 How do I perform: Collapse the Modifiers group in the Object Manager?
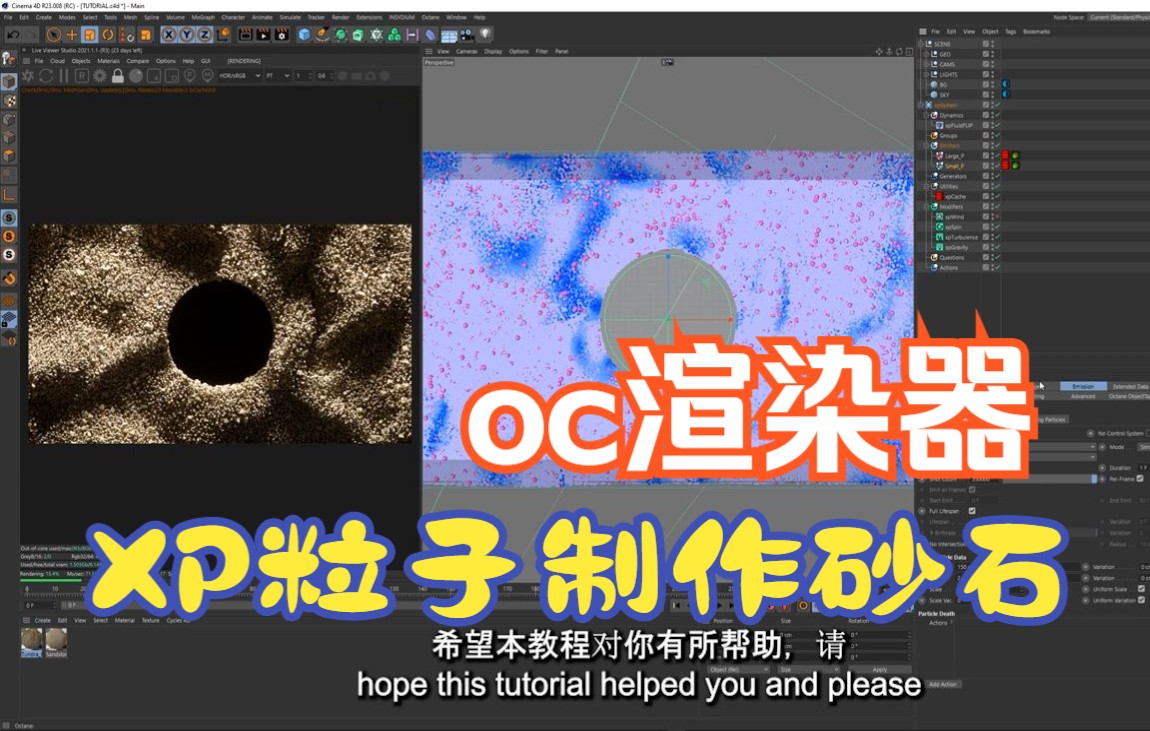pos(925,207)
